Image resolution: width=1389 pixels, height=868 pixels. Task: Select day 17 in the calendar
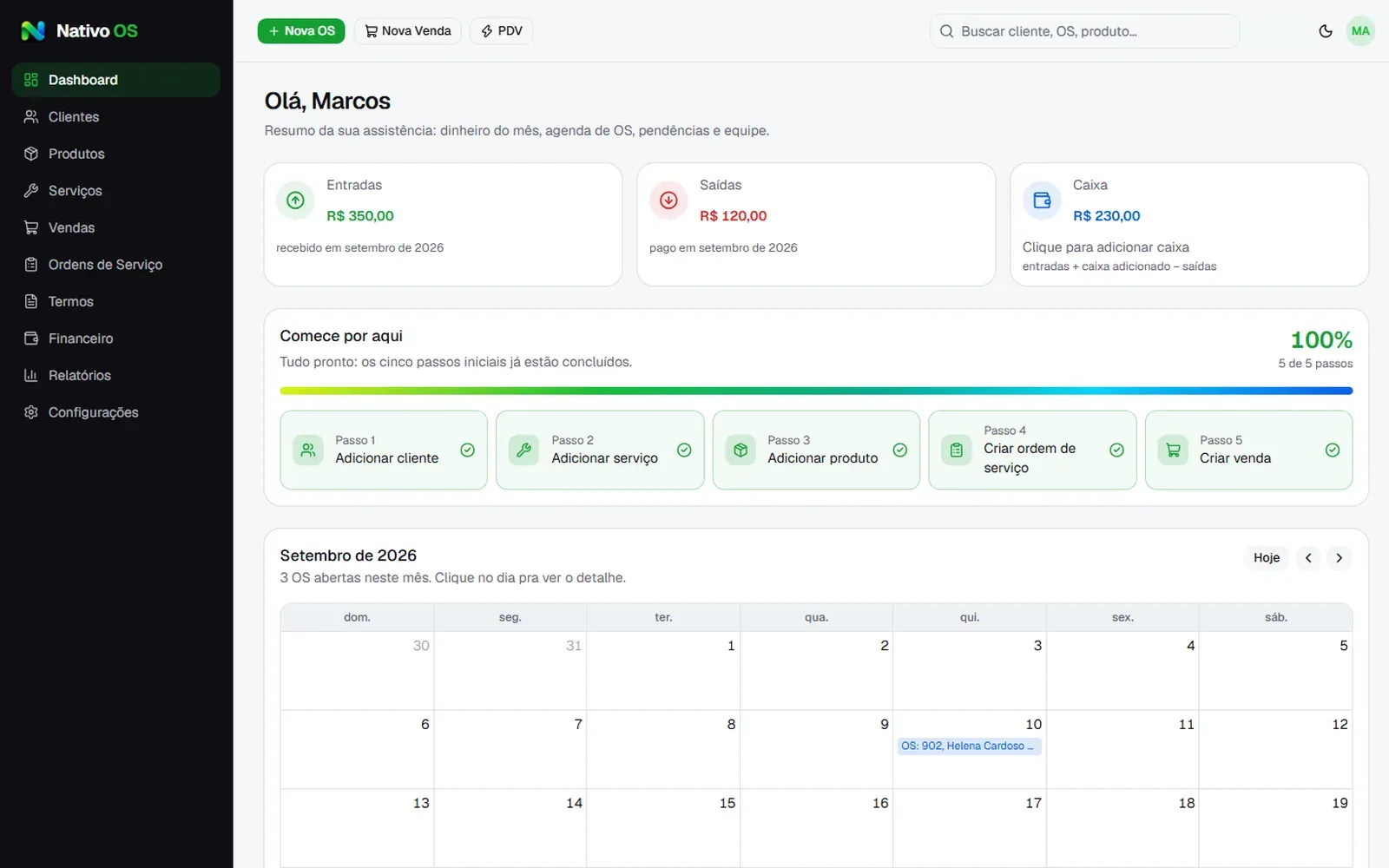[x=969, y=828]
